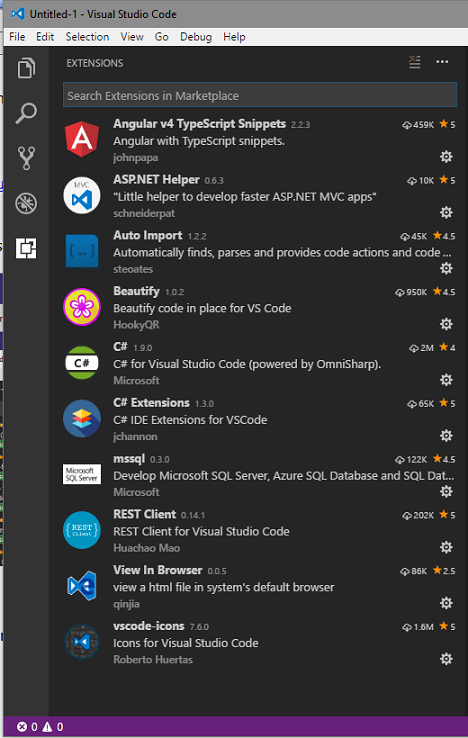Image resolution: width=468 pixels, height=738 pixels.
Task: Click the Angular red shield extension icon
Action: click(x=82, y=139)
